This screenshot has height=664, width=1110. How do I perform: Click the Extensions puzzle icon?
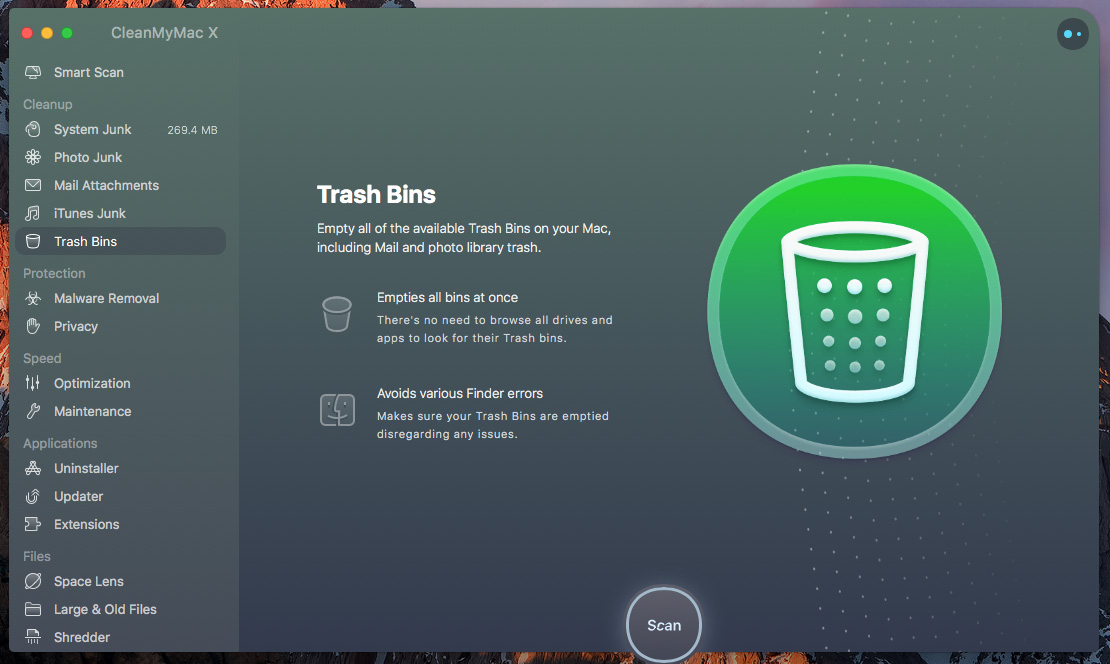click(x=33, y=524)
